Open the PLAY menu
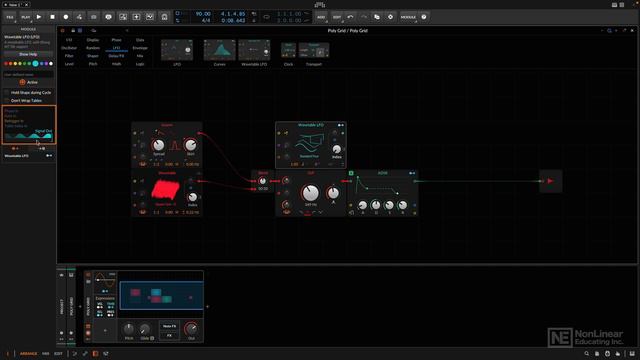This screenshot has width=640, height=360. click(x=25, y=17)
